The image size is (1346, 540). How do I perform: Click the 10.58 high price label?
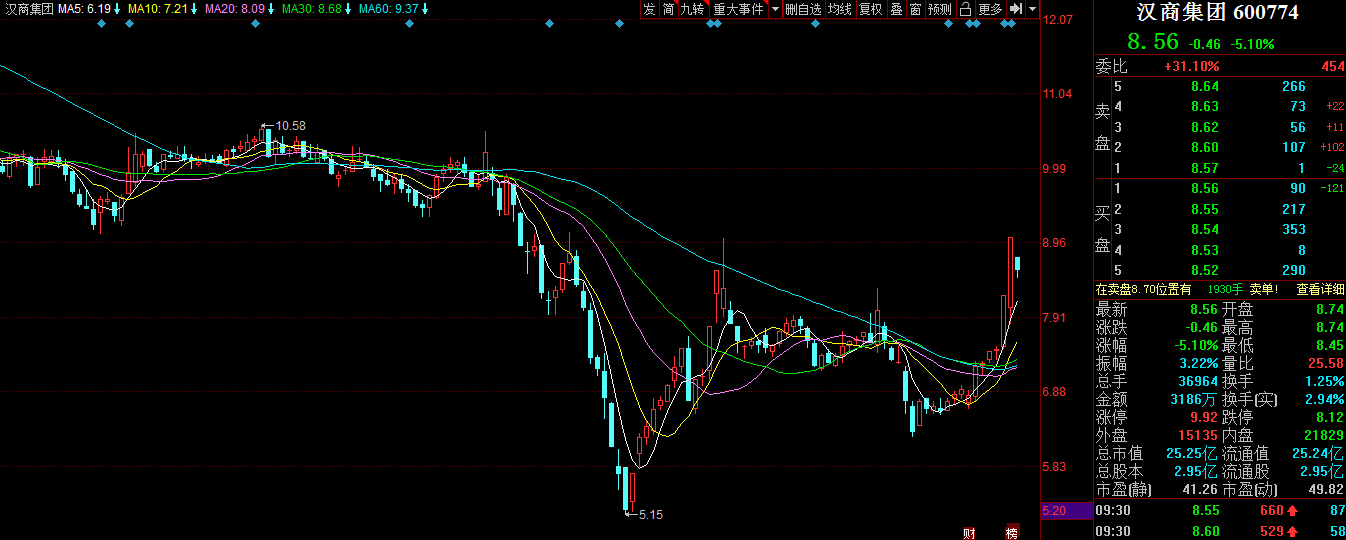[x=290, y=125]
